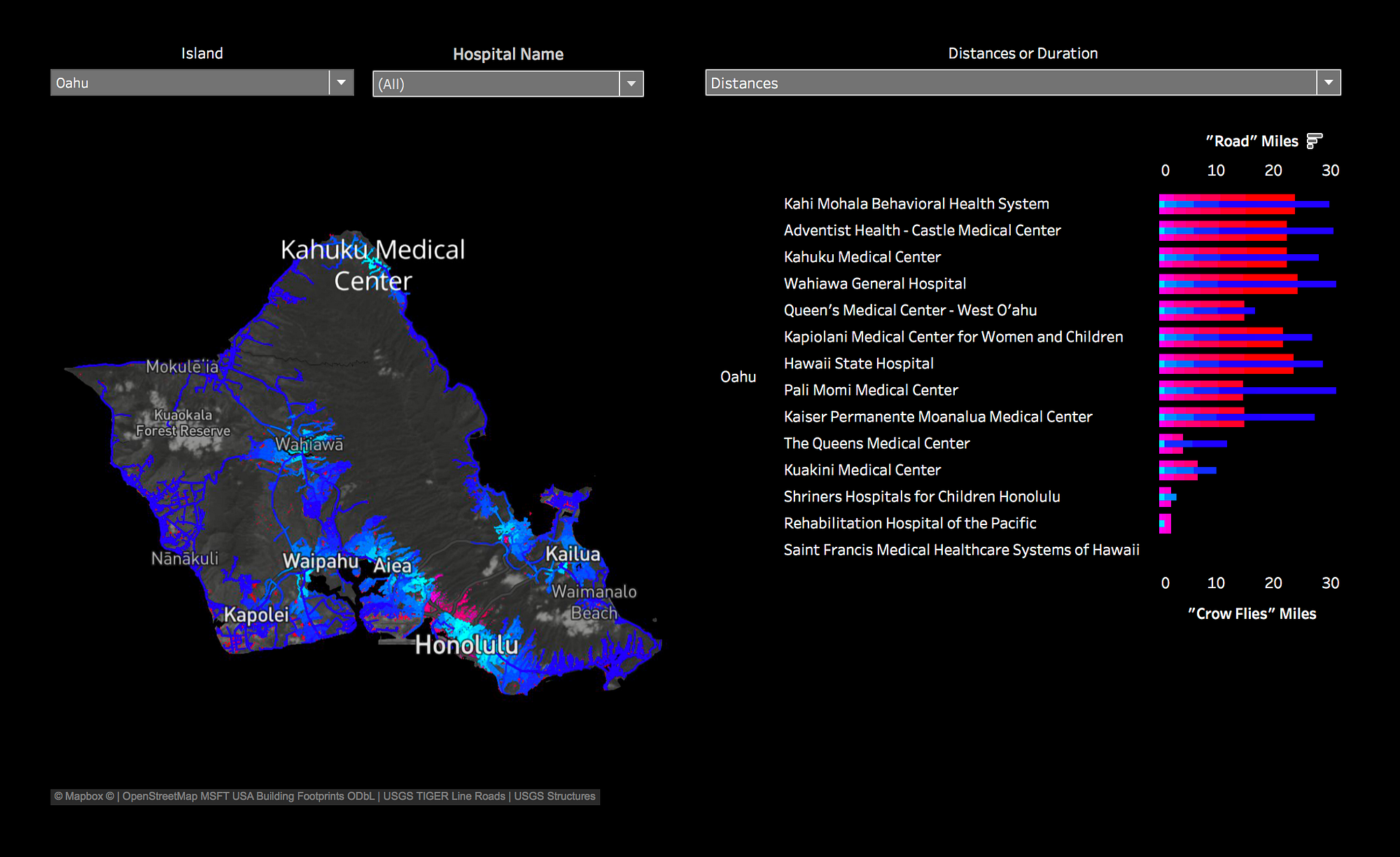1400x857 pixels.
Task: Select Saint Francis Medical Healthcare Systems label
Action: (961, 550)
